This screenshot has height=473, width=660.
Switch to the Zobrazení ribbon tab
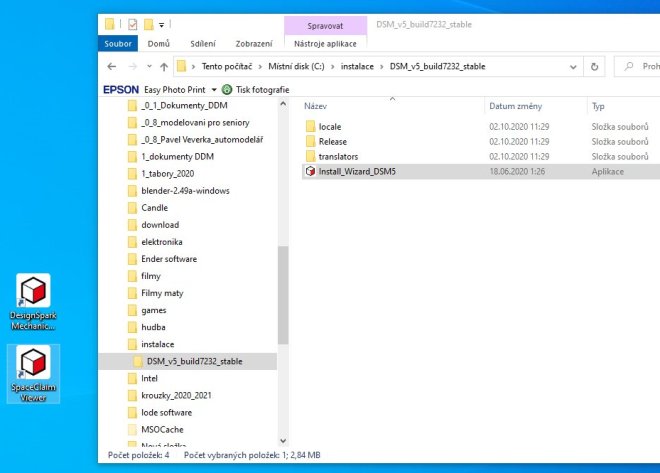click(254, 43)
